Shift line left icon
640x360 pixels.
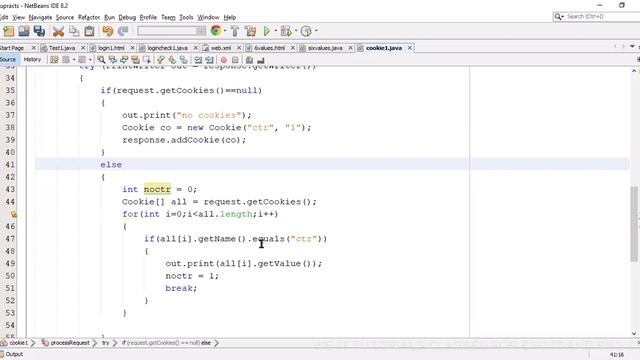coord(198,60)
